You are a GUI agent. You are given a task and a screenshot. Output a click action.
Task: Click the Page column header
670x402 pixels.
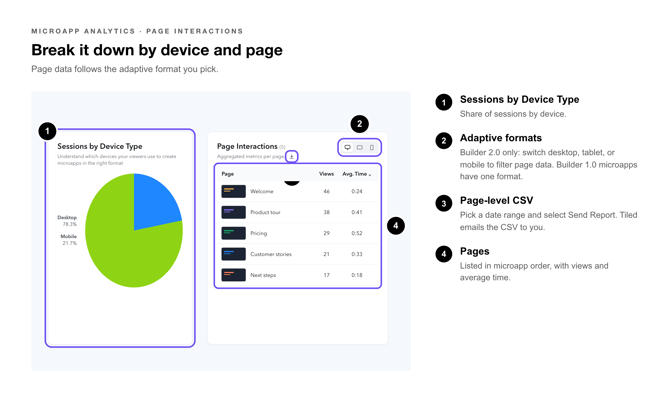click(x=227, y=174)
